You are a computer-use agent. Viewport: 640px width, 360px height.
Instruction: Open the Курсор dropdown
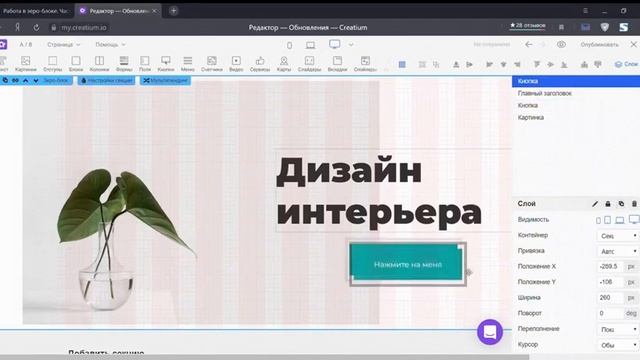618,345
